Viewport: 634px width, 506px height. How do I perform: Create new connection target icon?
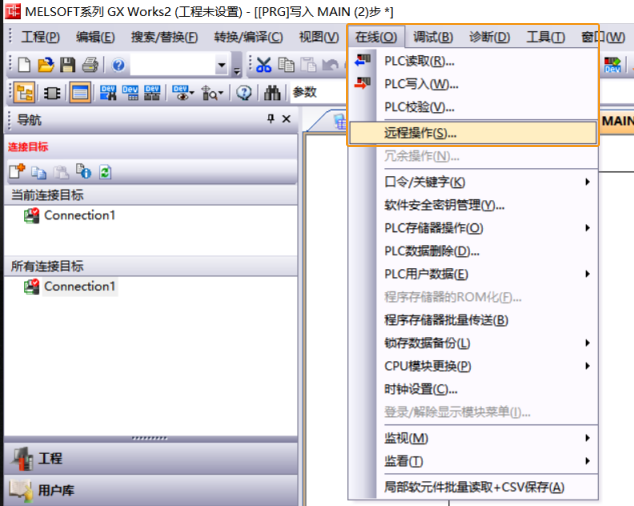17,171
